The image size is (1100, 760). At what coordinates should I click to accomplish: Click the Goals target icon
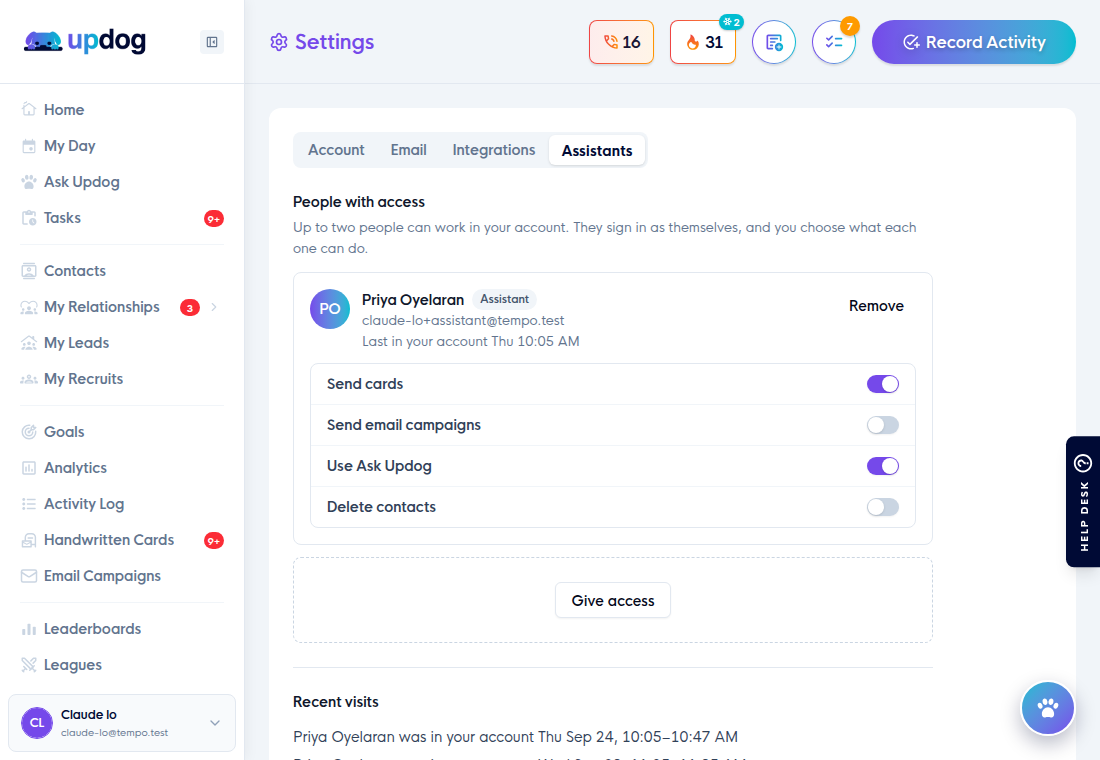(x=29, y=432)
